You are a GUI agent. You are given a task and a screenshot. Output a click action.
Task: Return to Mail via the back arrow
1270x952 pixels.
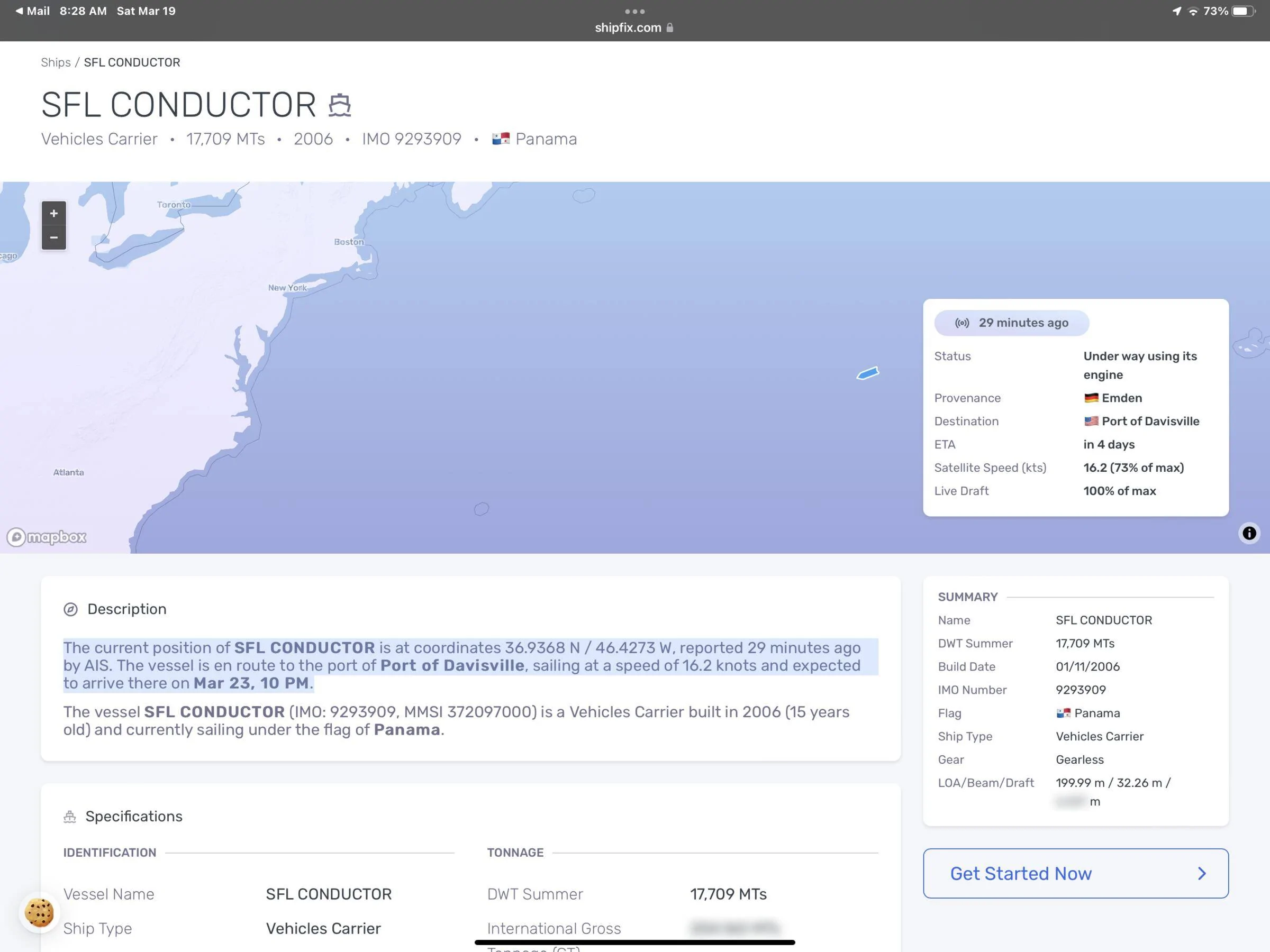[32, 11]
